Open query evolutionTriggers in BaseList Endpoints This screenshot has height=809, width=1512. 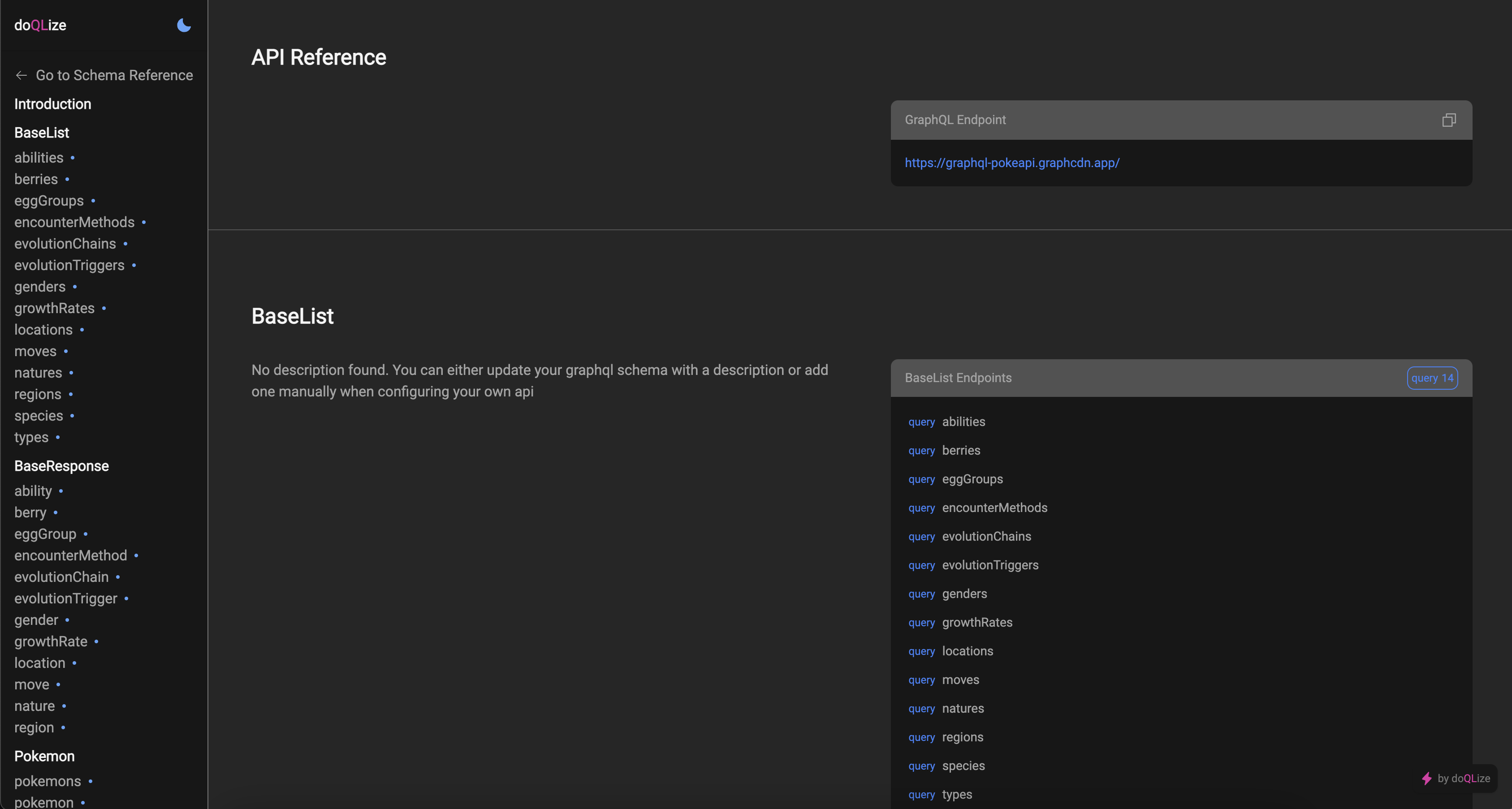click(973, 565)
